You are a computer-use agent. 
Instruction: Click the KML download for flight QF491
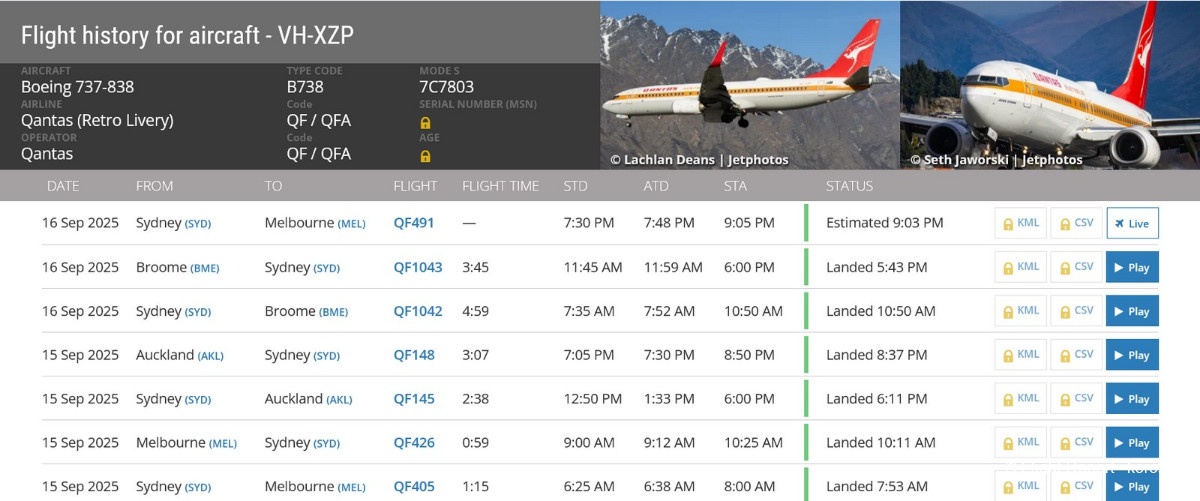1021,223
